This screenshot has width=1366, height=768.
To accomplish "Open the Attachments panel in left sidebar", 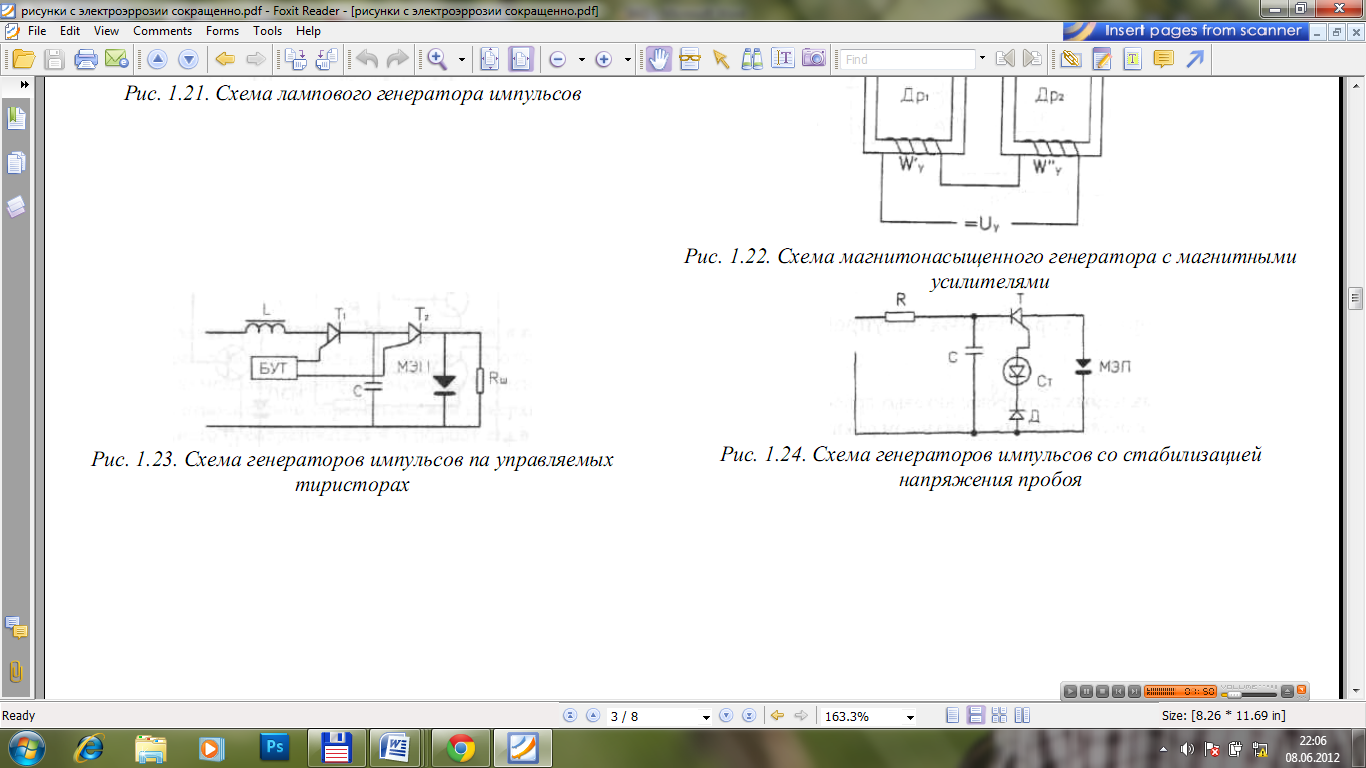I will point(16,671).
